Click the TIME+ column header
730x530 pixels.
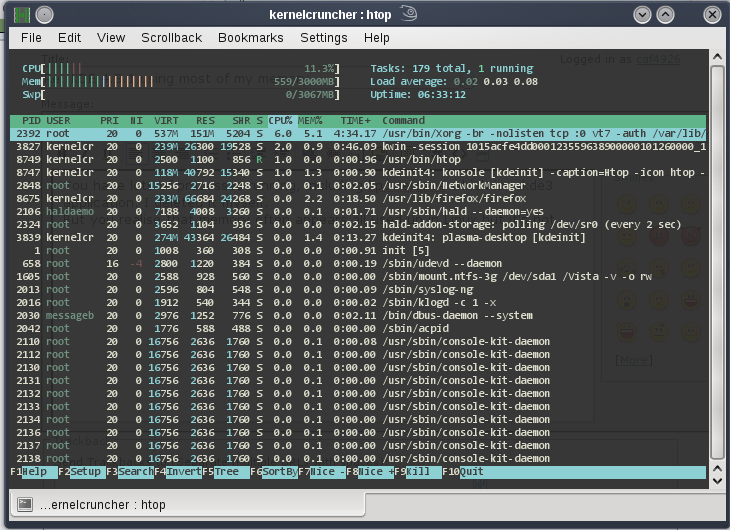click(x=356, y=121)
